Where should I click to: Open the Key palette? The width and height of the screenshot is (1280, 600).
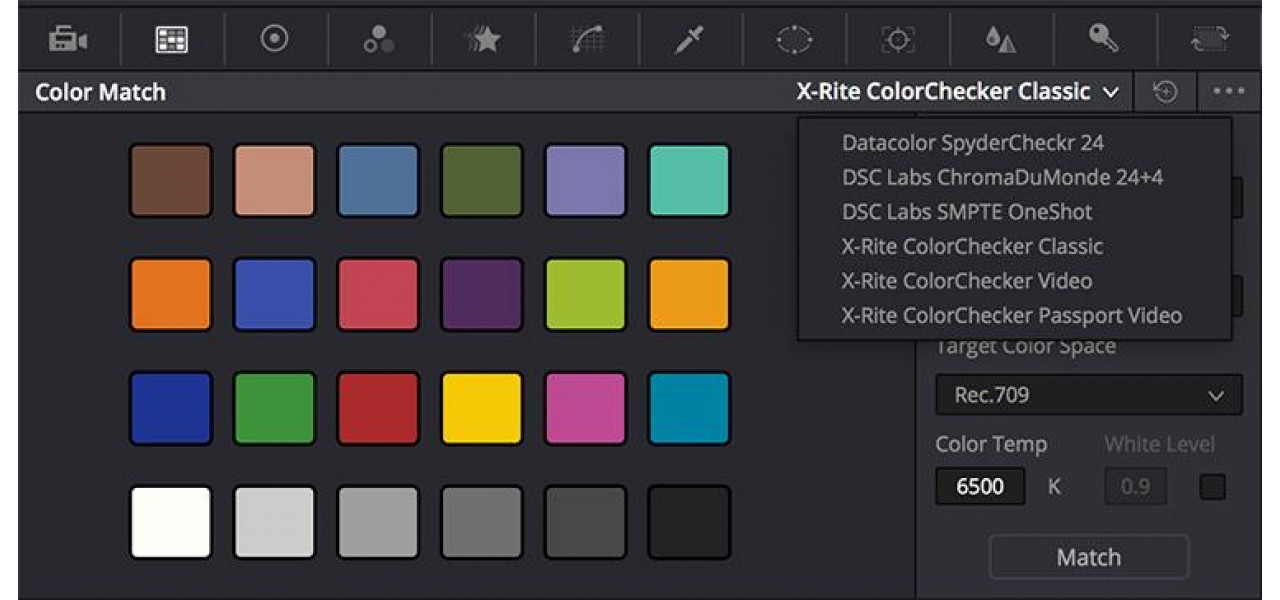[1103, 39]
